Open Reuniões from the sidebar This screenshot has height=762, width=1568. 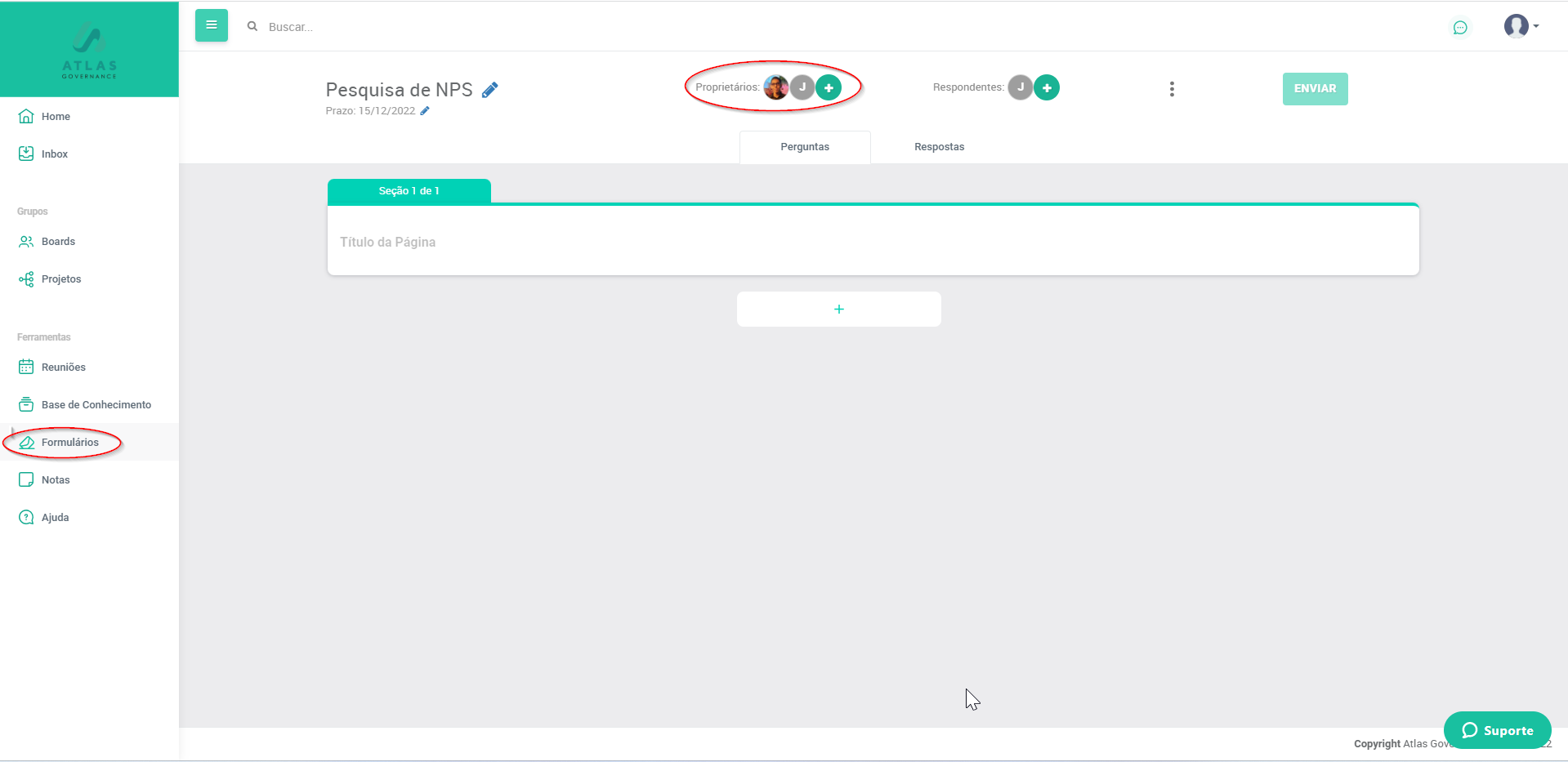(63, 368)
